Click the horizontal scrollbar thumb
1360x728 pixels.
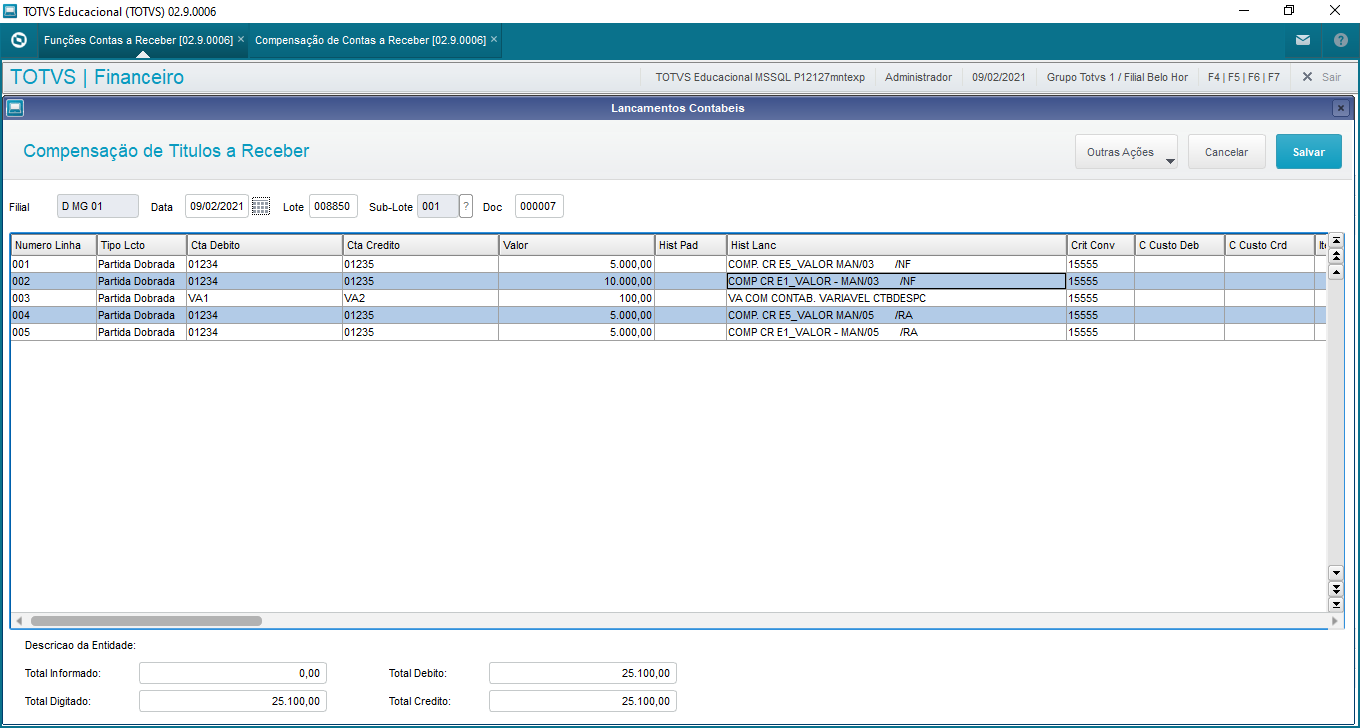146,621
